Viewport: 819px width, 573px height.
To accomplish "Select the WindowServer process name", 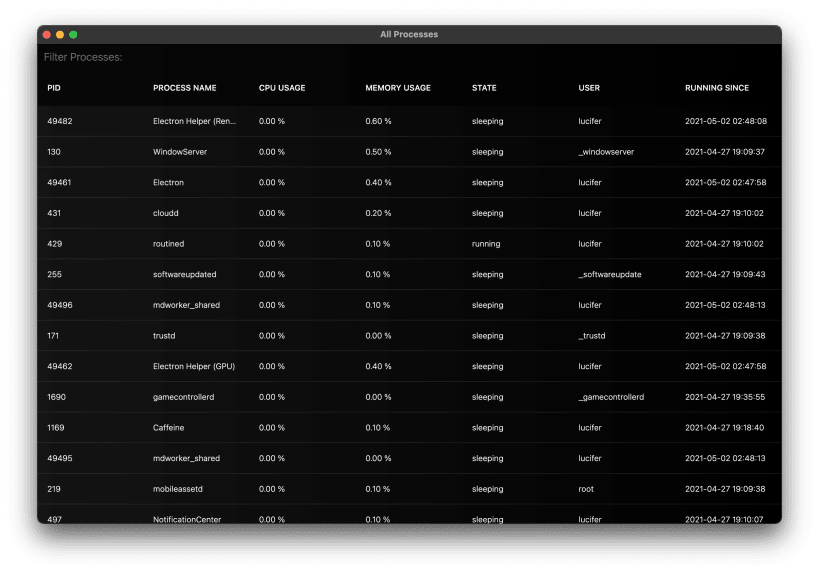I will [180, 152].
